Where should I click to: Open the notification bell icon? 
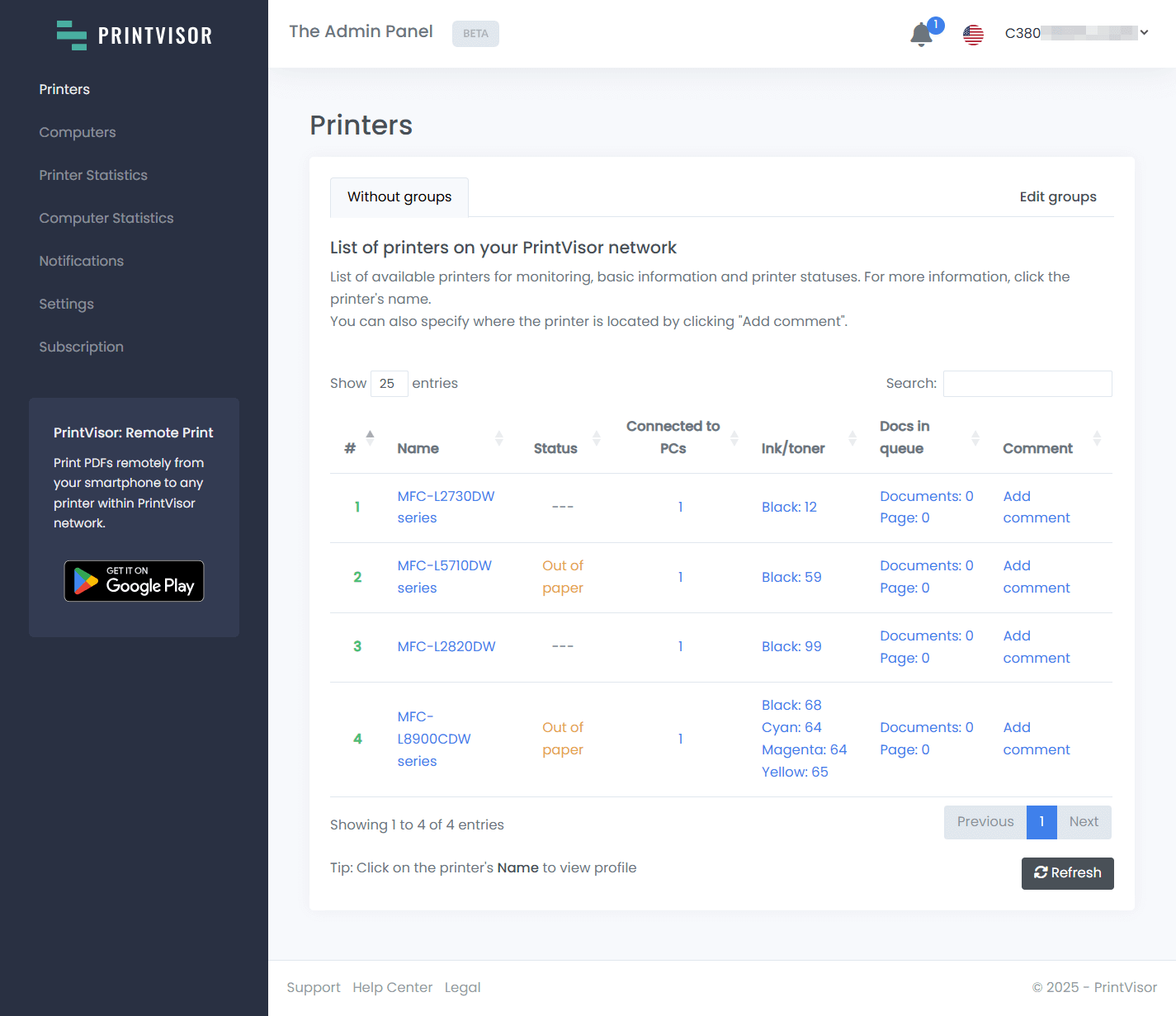coord(921,35)
